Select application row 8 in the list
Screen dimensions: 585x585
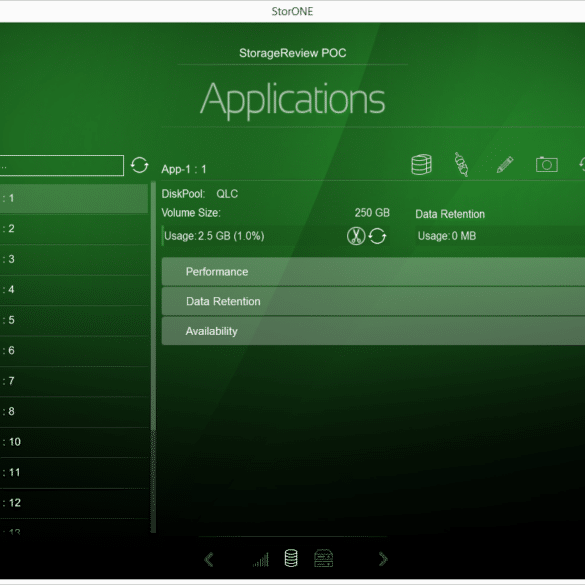click(x=74, y=412)
